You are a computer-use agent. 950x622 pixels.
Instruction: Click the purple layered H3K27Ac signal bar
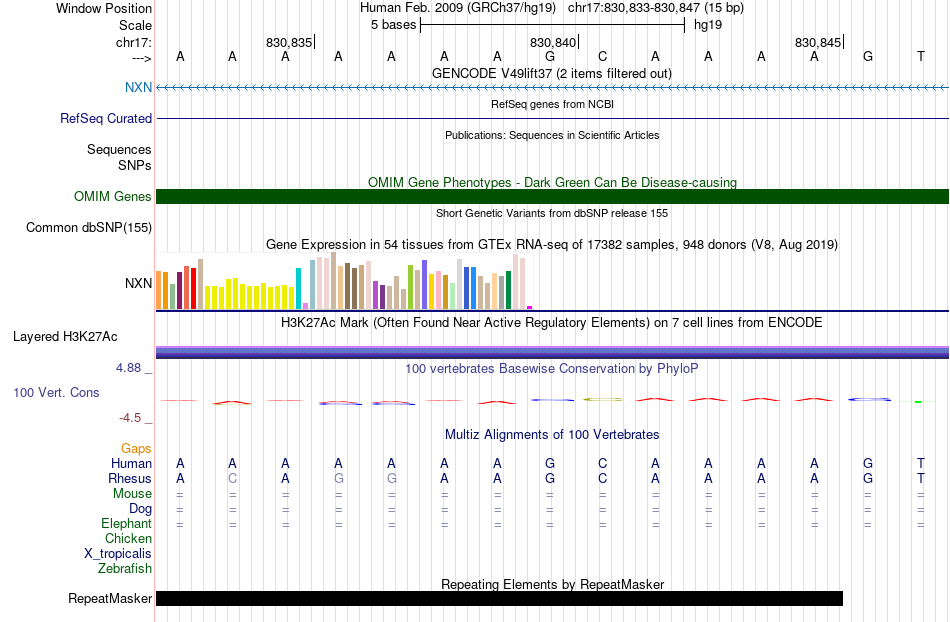coord(552,352)
